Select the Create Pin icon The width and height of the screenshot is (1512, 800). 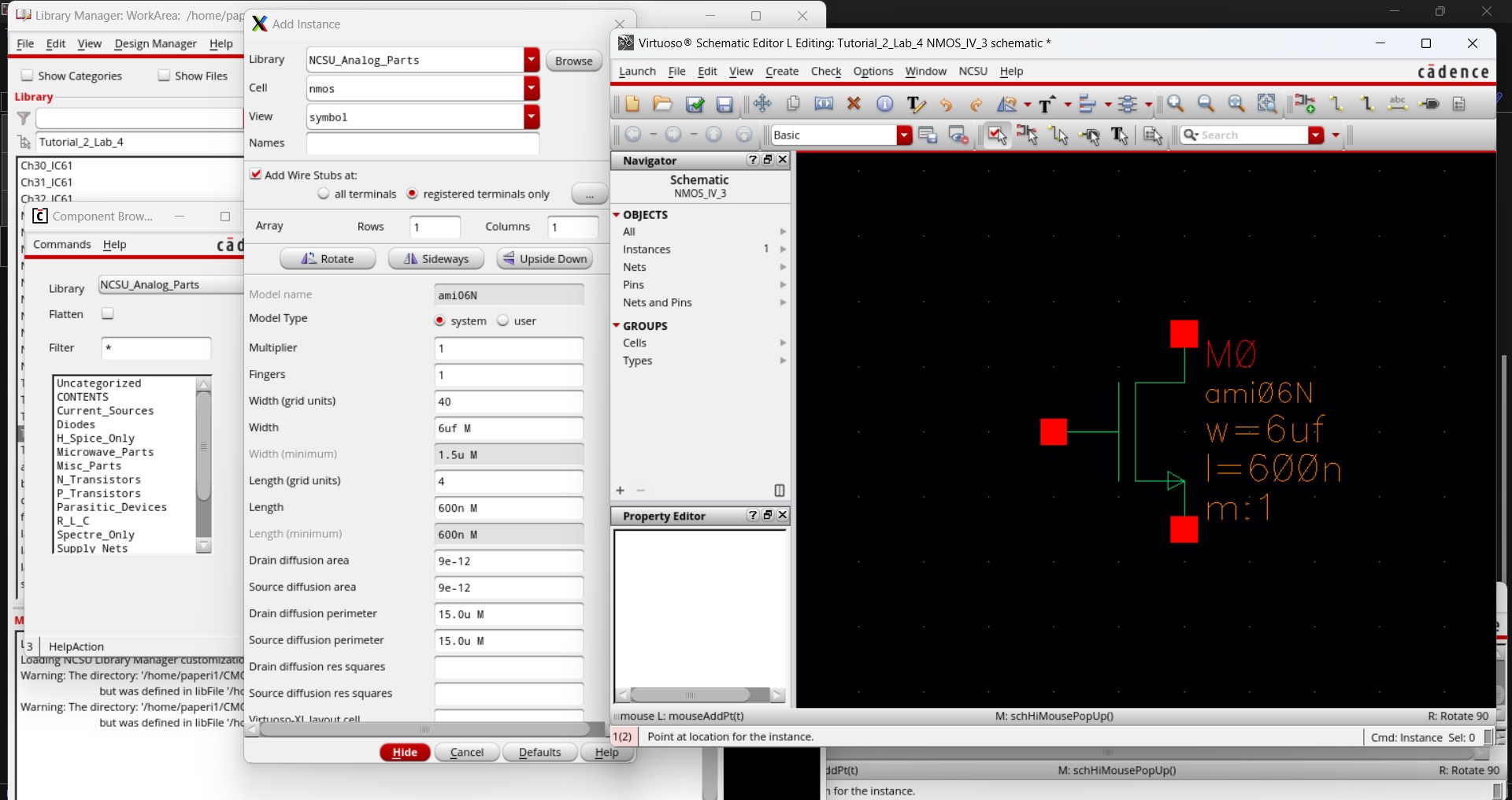pos(1429,104)
